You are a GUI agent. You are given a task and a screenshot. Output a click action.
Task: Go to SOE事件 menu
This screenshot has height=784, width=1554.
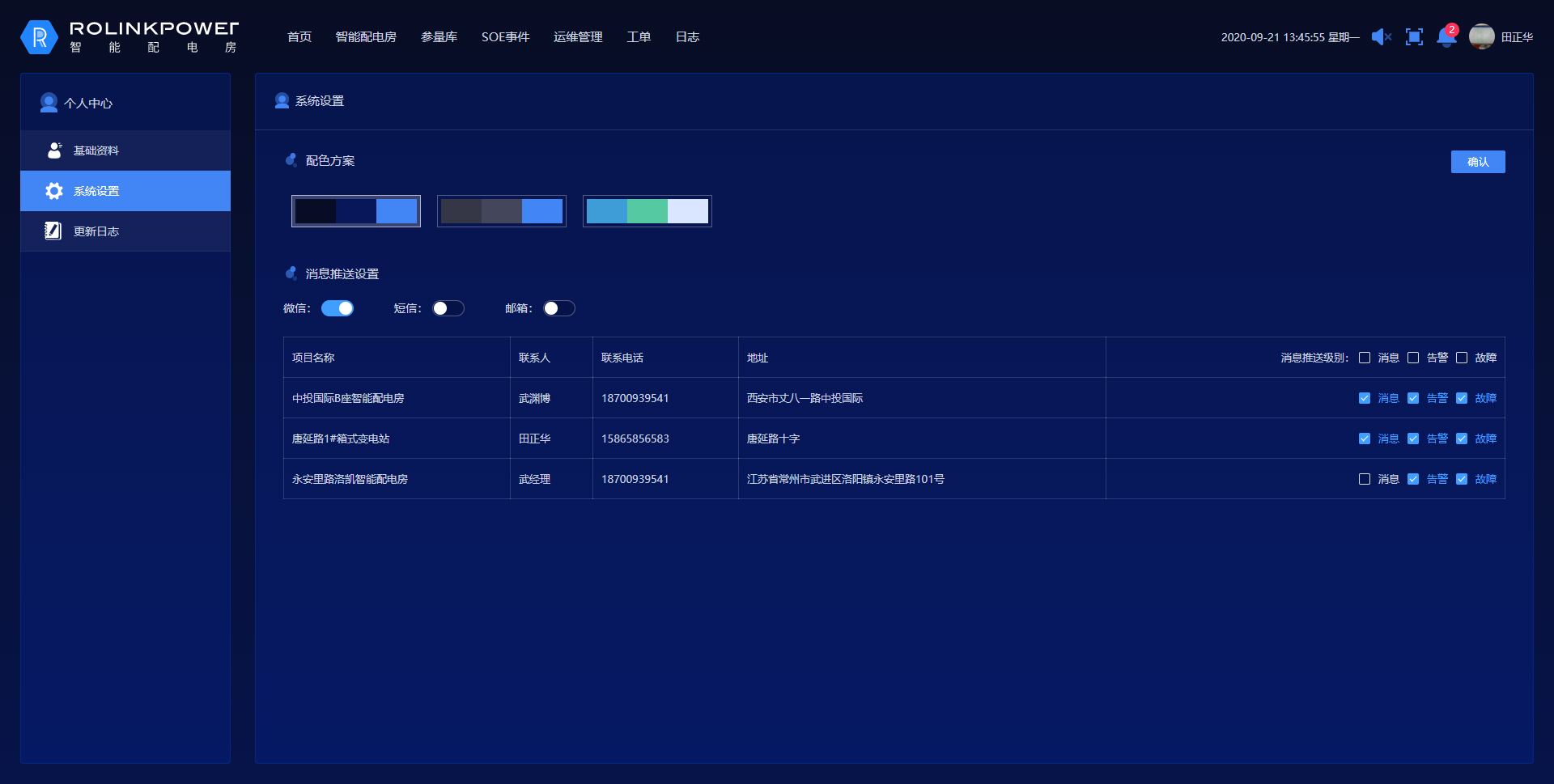505,37
